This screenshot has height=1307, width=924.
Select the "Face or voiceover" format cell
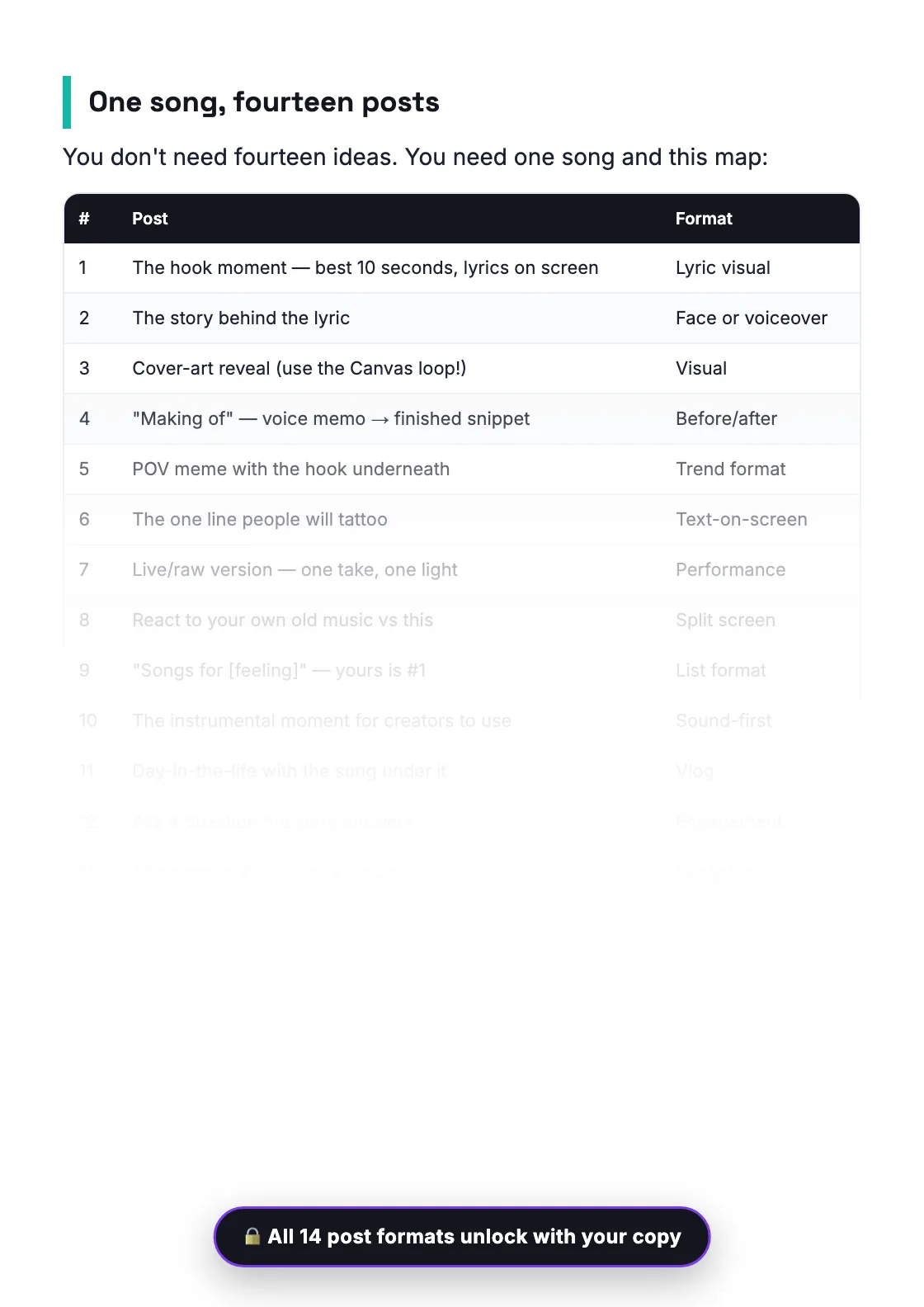[x=752, y=318]
